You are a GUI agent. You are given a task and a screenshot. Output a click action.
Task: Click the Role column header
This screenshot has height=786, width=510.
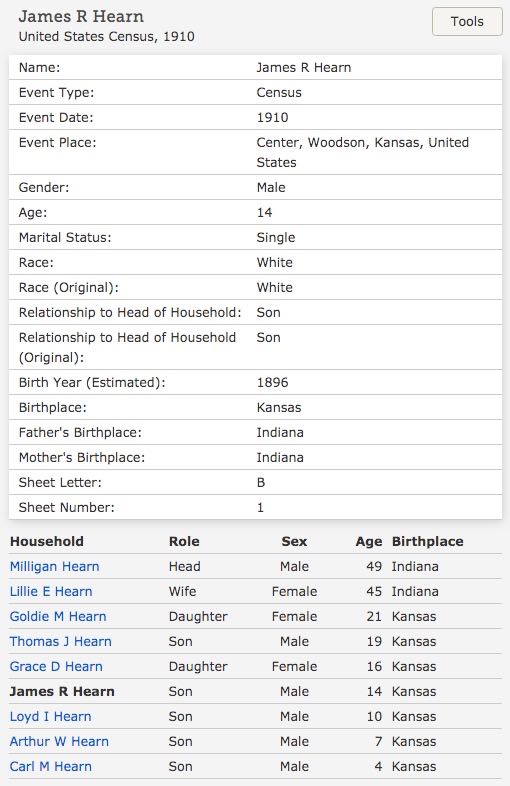click(184, 541)
